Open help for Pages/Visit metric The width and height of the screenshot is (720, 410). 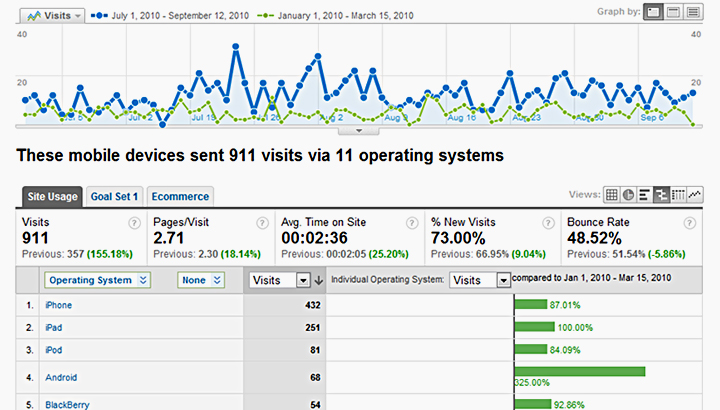pos(262,223)
